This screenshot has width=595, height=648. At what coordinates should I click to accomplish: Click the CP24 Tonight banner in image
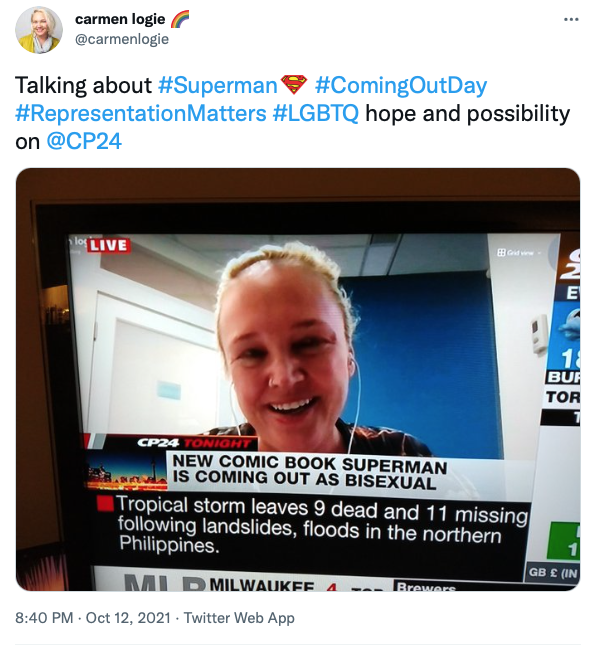pyautogui.click(x=194, y=443)
